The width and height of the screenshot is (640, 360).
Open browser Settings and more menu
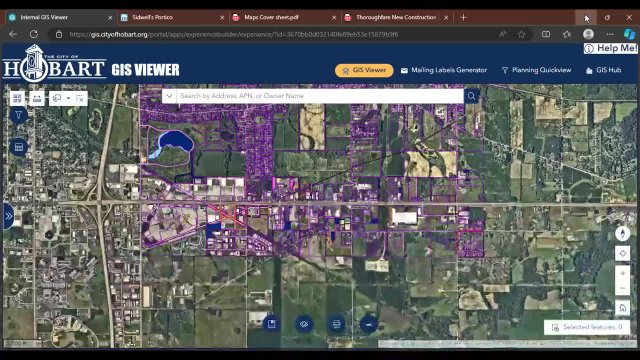point(609,34)
